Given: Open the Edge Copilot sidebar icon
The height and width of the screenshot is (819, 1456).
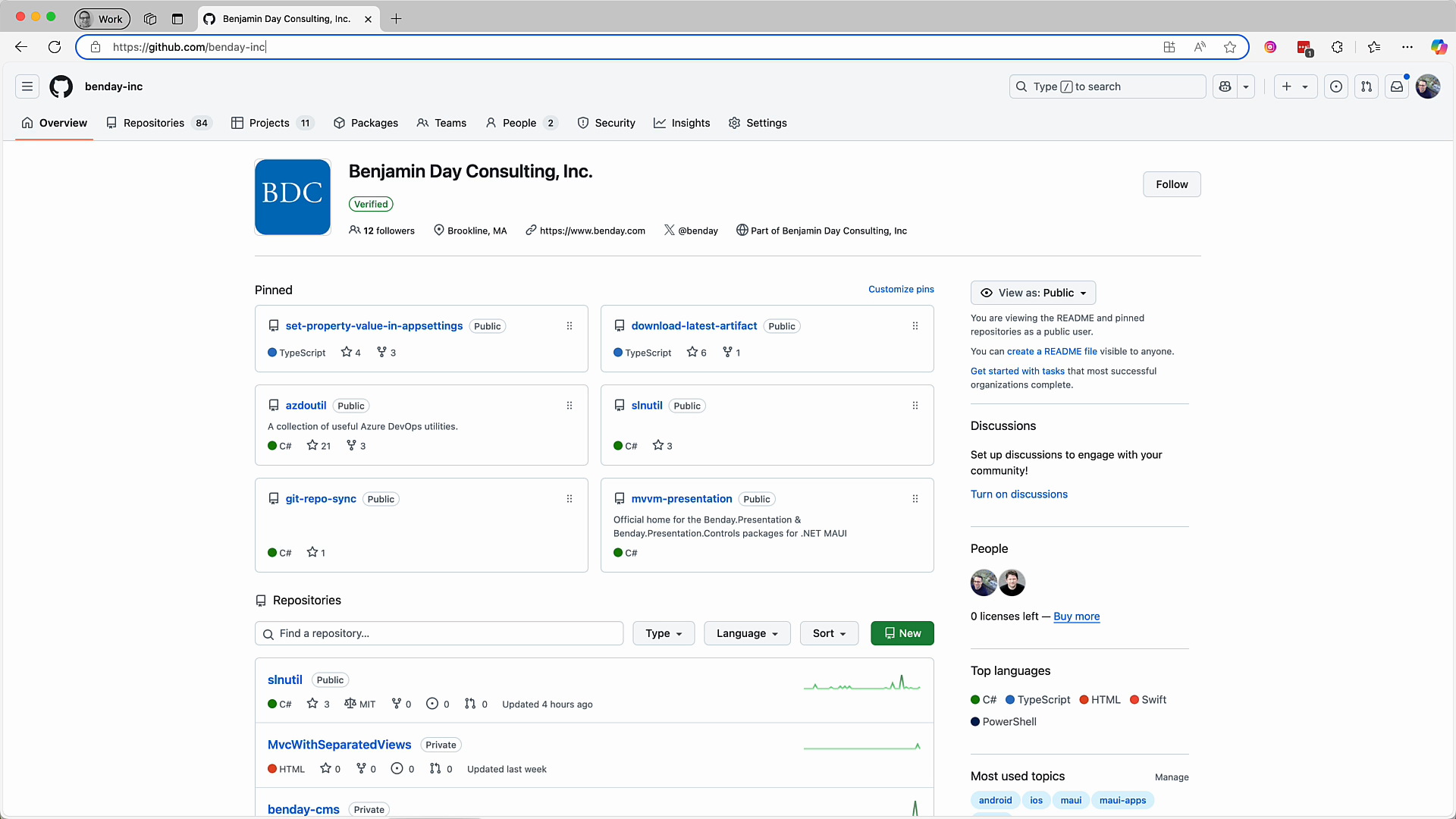Looking at the screenshot, I should point(1439,47).
